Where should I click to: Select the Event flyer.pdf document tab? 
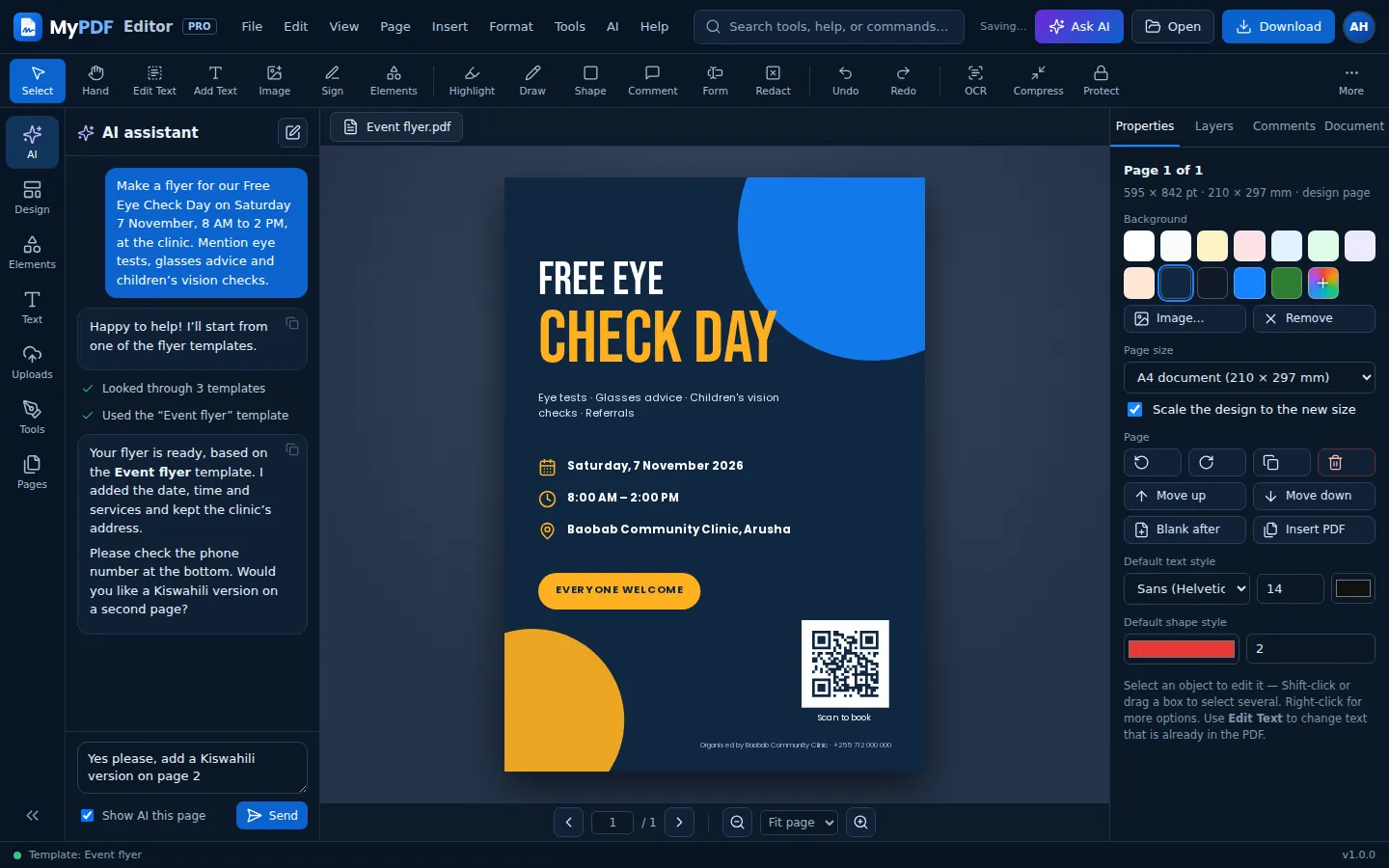tap(396, 126)
